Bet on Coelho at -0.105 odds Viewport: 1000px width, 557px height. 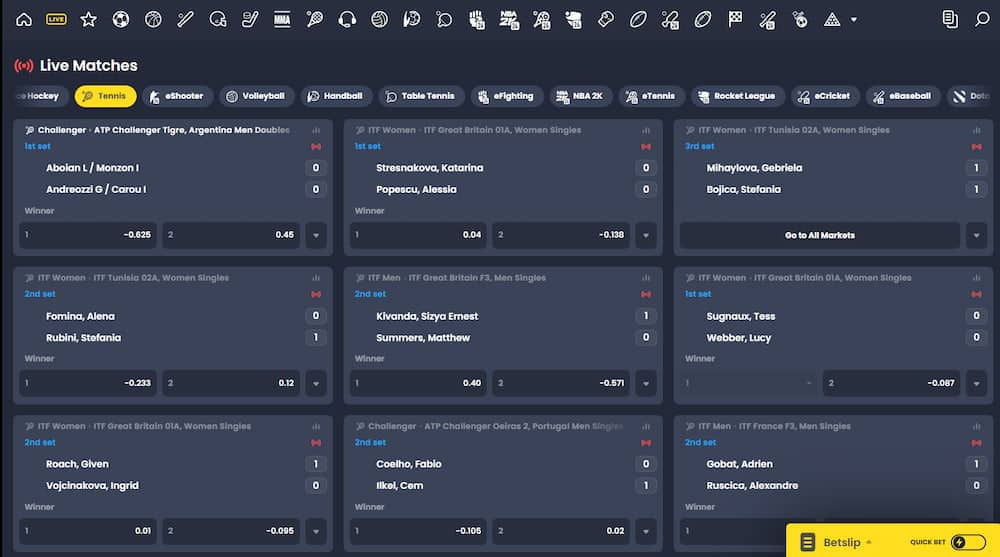click(418, 531)
